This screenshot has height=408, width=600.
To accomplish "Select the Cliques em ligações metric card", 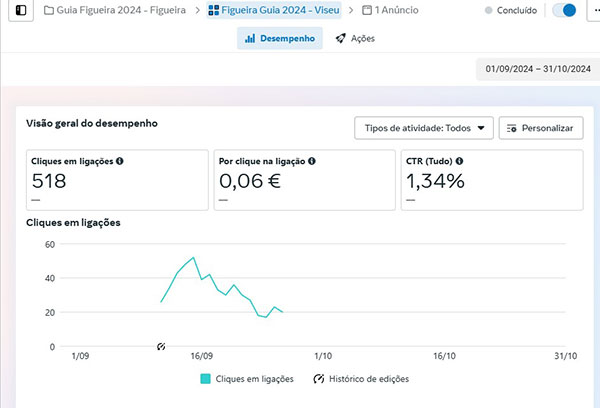I will coord(117,180).
